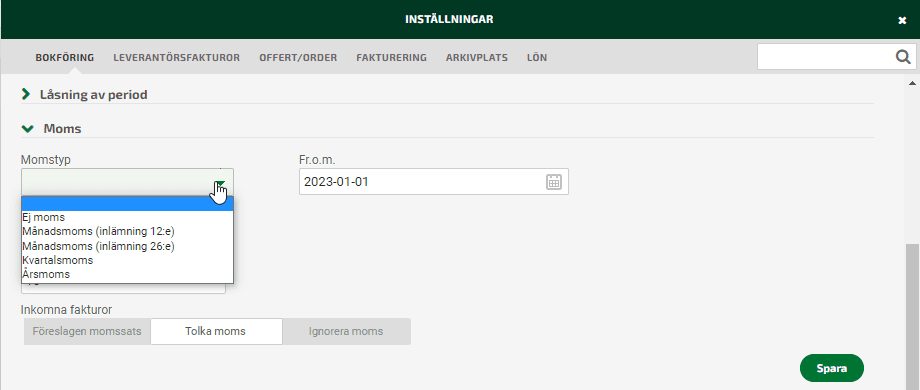The width and height of the screenshot is (920, 390).
Task: Click the search magnifier icon
Action: click(x=902, y=57)
